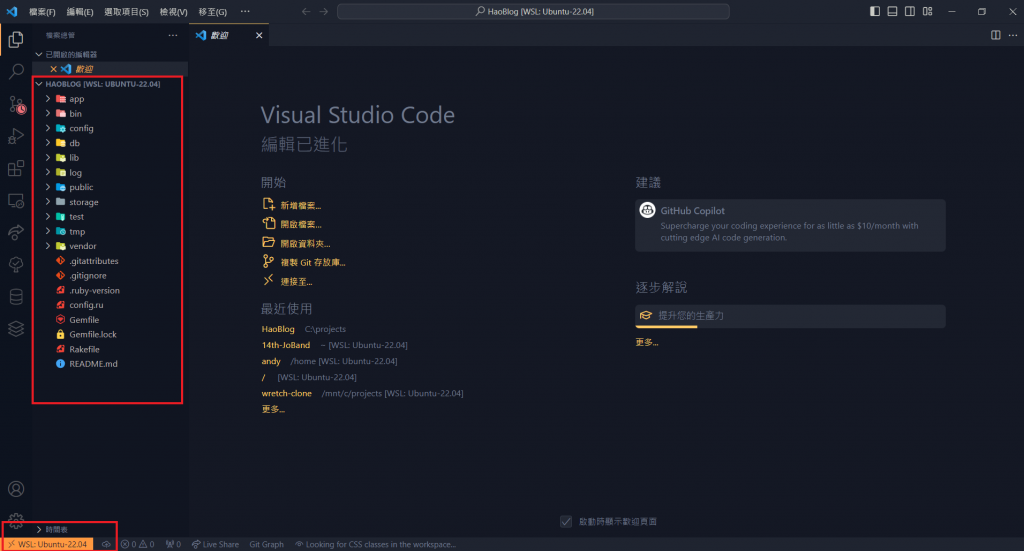Open the Live Share activity bar icon
The width and height of the screenshot is (1024, 551).
[16, 232]
